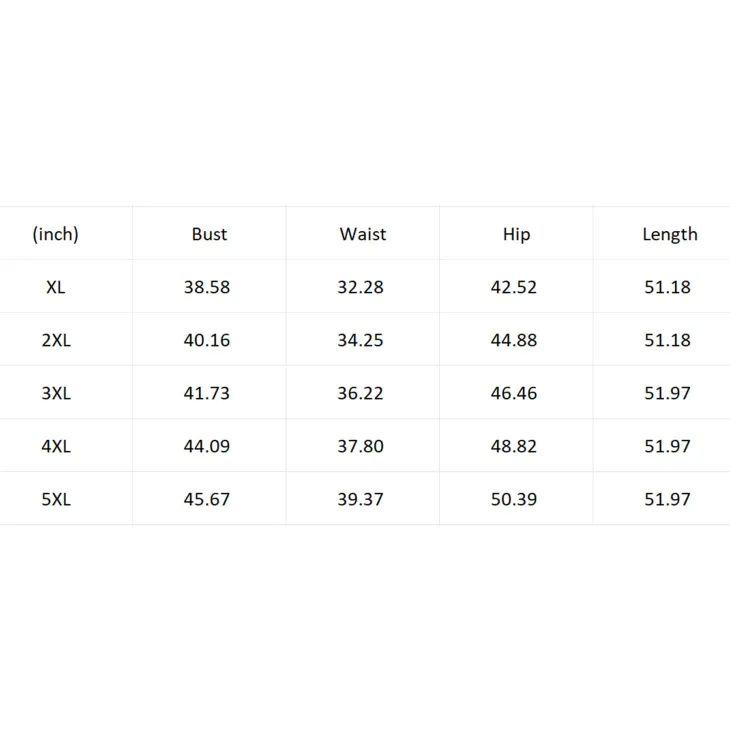
Task: Select the 2XL size row label
Action: pos(56,340)
